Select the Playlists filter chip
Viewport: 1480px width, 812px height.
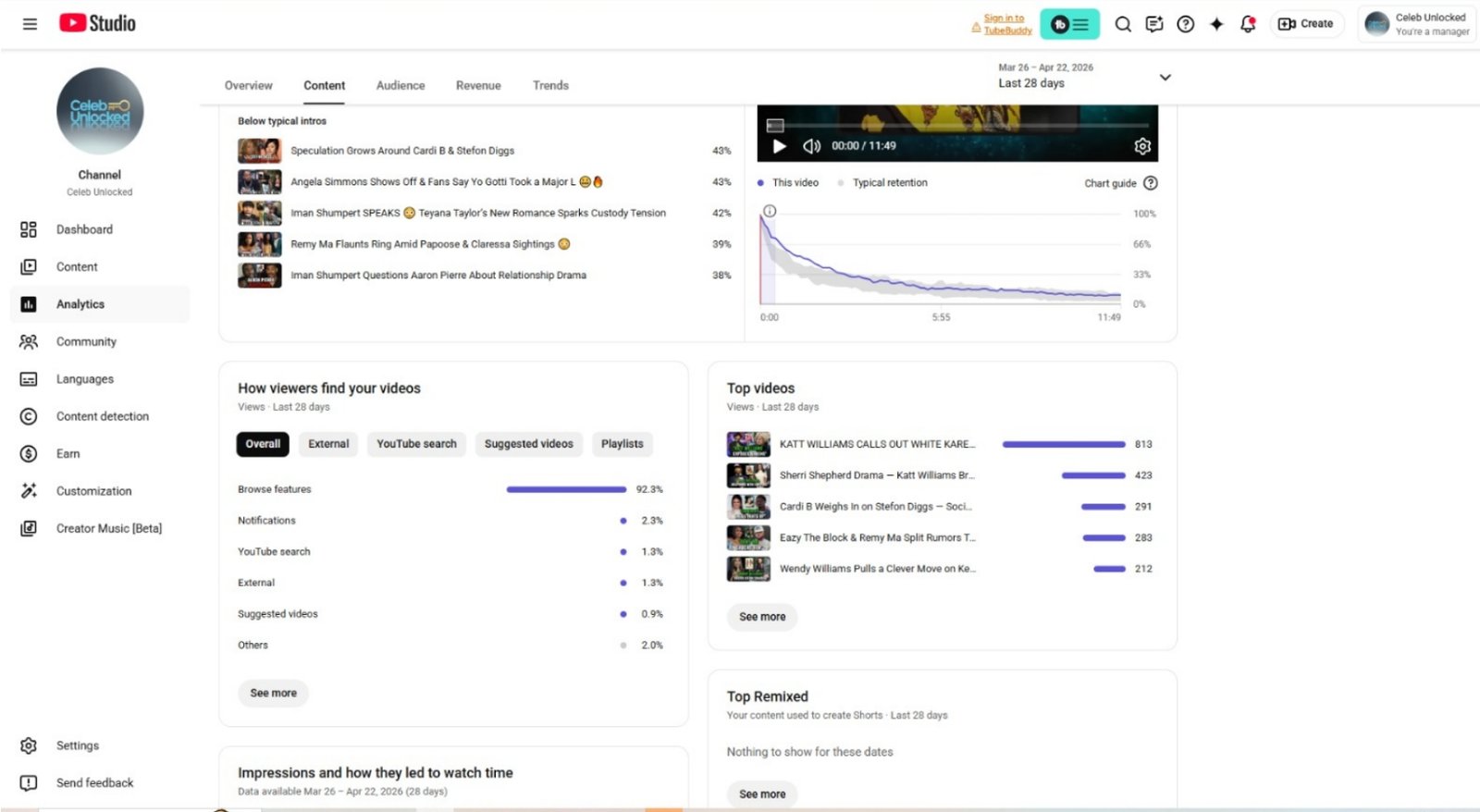(x=622, y=444)
